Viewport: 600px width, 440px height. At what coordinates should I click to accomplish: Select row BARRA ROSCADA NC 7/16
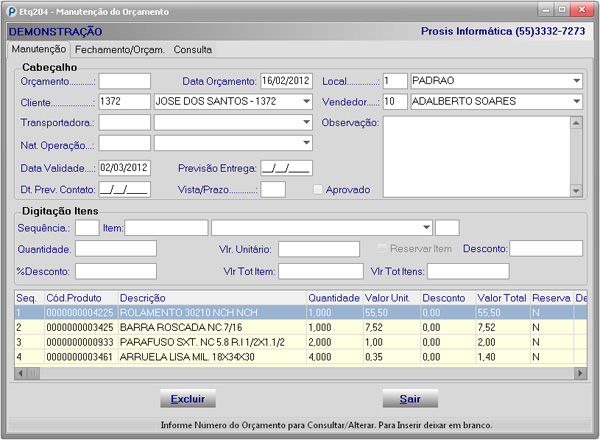point(300,328)
